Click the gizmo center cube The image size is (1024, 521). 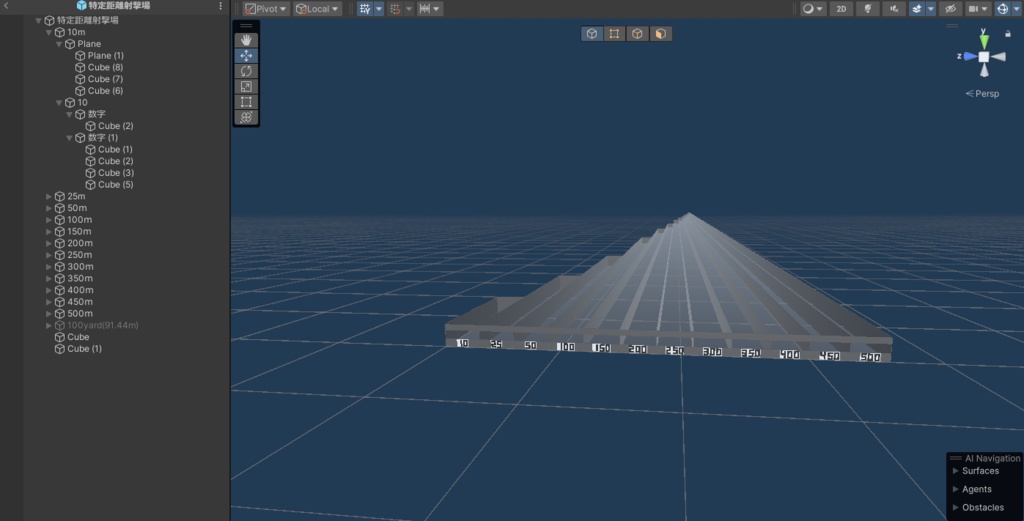tap(984, 57)
